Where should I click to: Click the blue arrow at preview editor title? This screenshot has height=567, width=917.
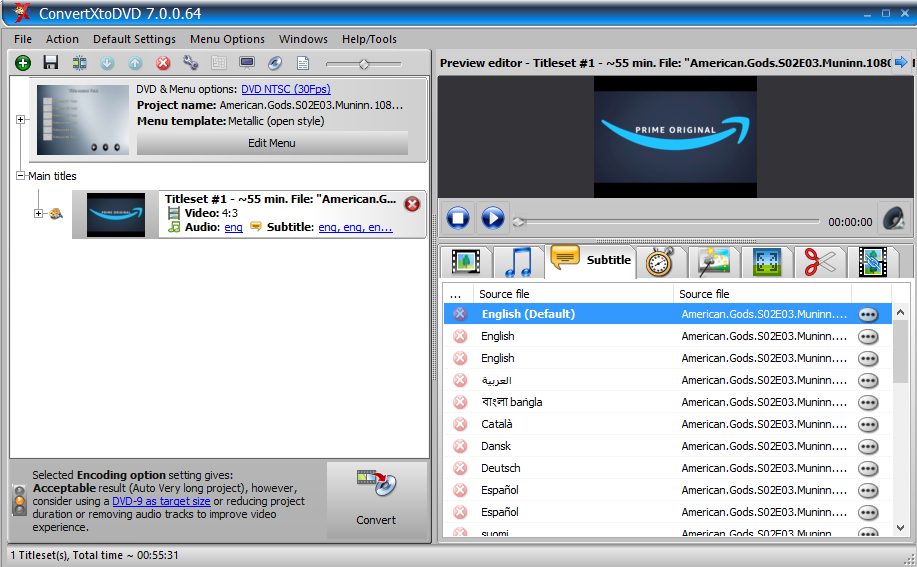(x=901, y=62)
